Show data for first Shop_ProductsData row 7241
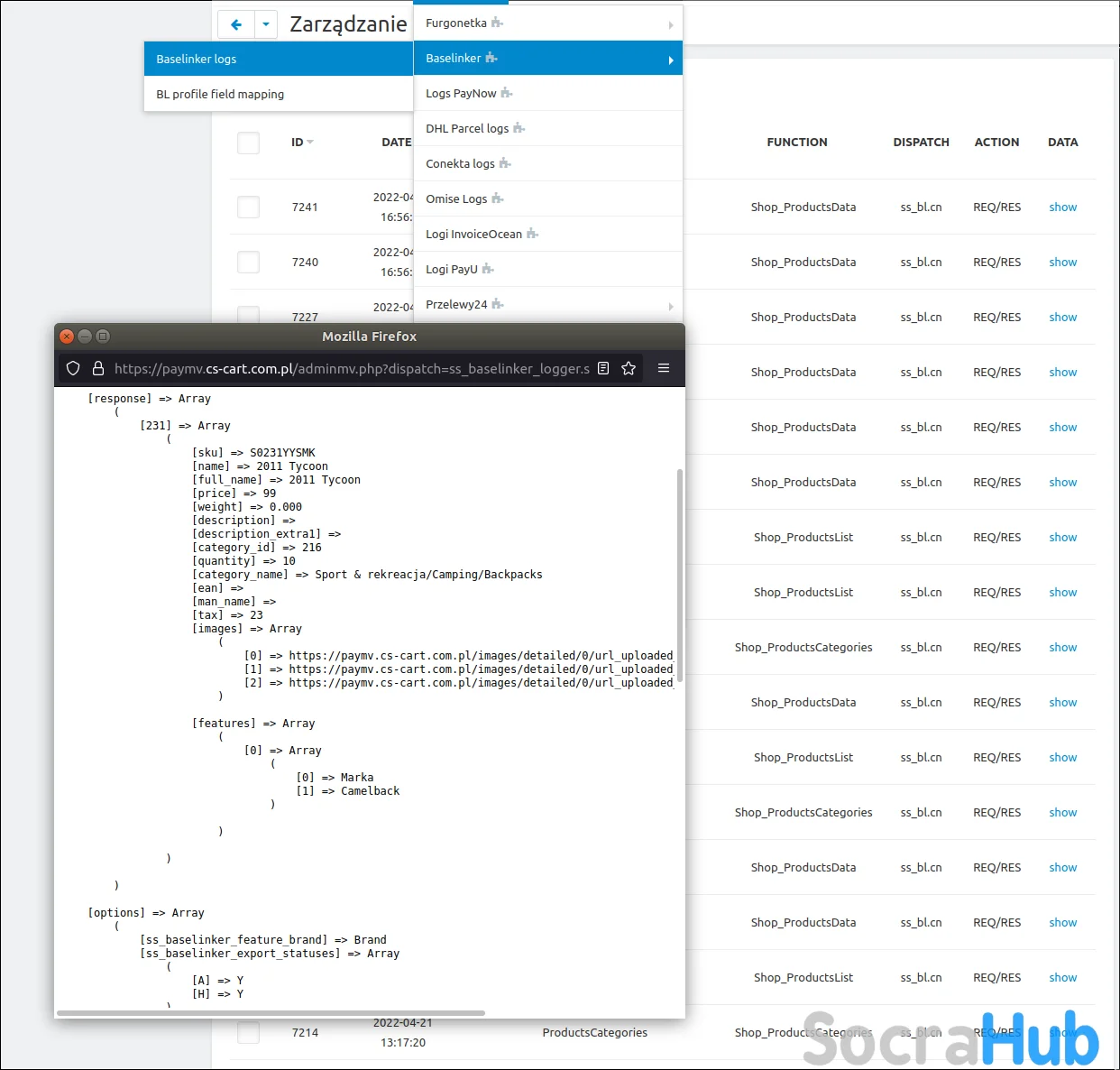 click(1063, 208)
